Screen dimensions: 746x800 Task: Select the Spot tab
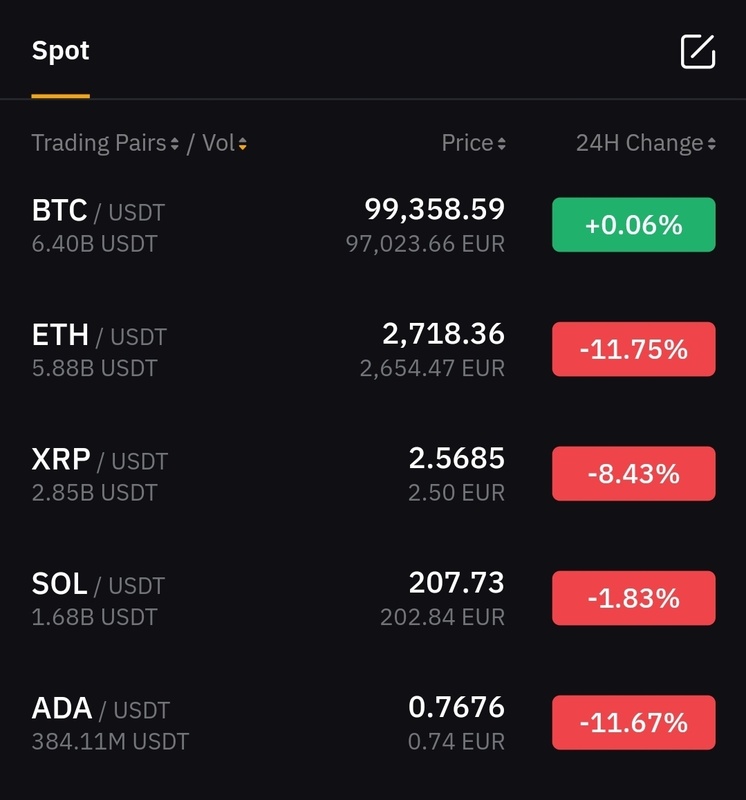coord(60,51)
